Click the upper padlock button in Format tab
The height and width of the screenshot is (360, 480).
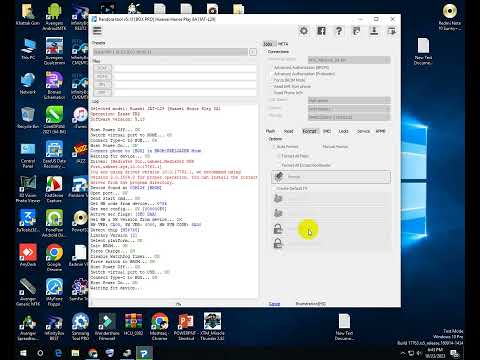pyautogui.click(x=331, y=229)
